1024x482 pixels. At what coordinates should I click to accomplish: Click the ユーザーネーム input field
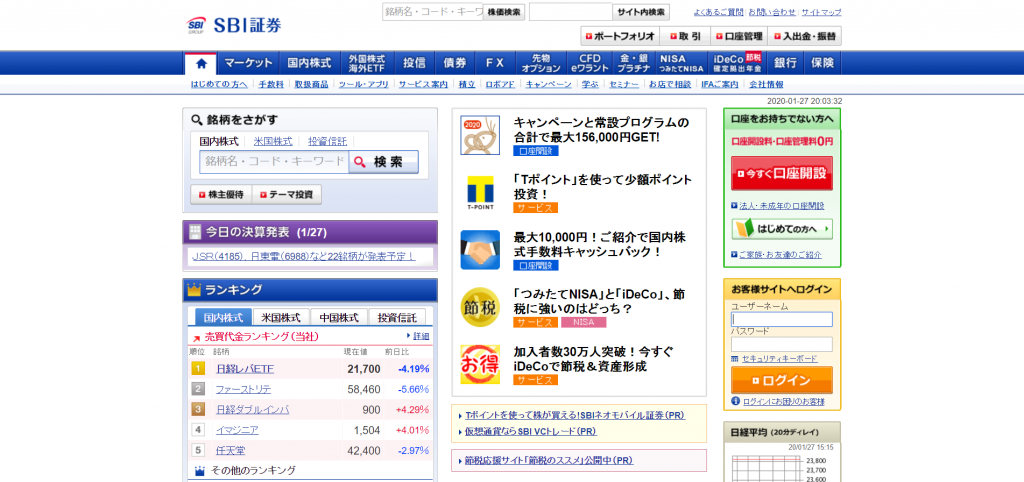coord(782,319)
